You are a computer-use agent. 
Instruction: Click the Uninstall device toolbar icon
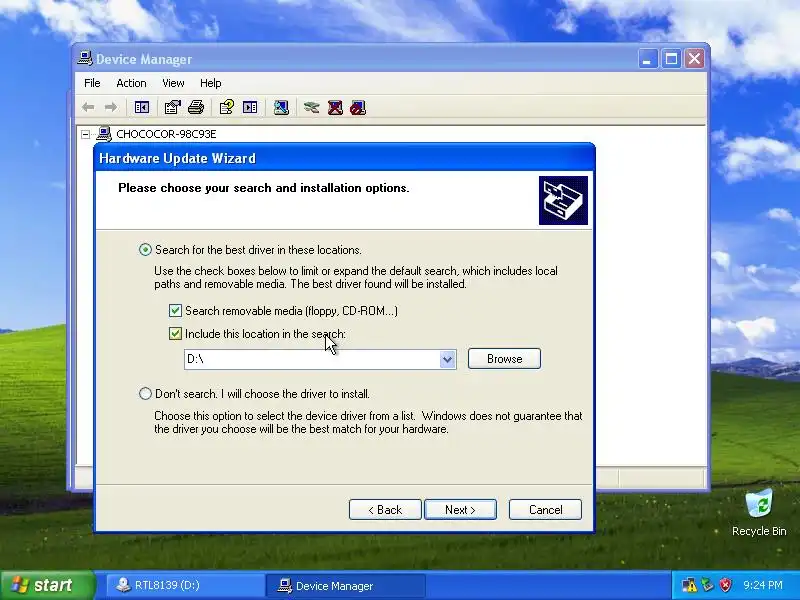click(335, 108)
